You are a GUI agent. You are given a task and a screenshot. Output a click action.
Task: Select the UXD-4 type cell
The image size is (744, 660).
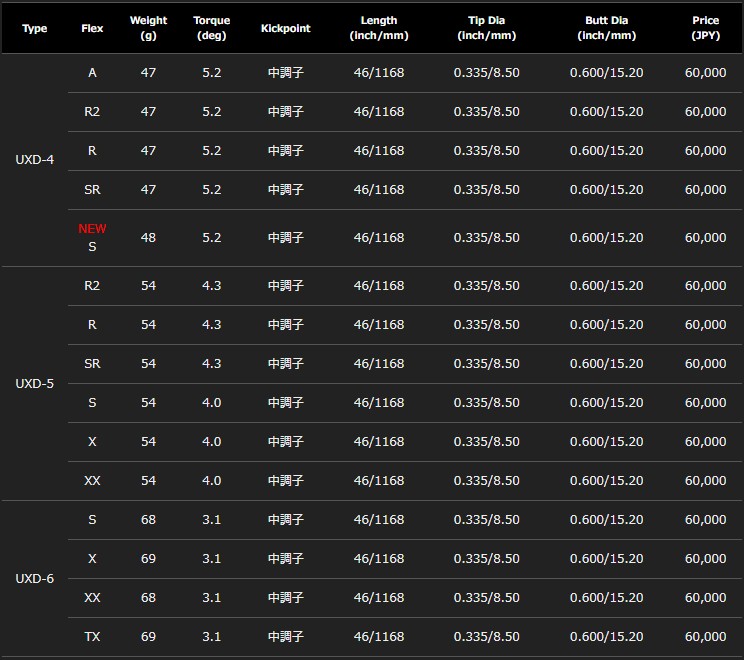[35, 159]
